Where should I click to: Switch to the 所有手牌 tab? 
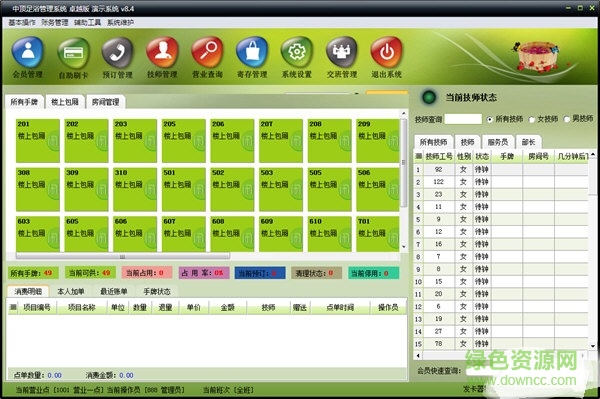point(24,102)
